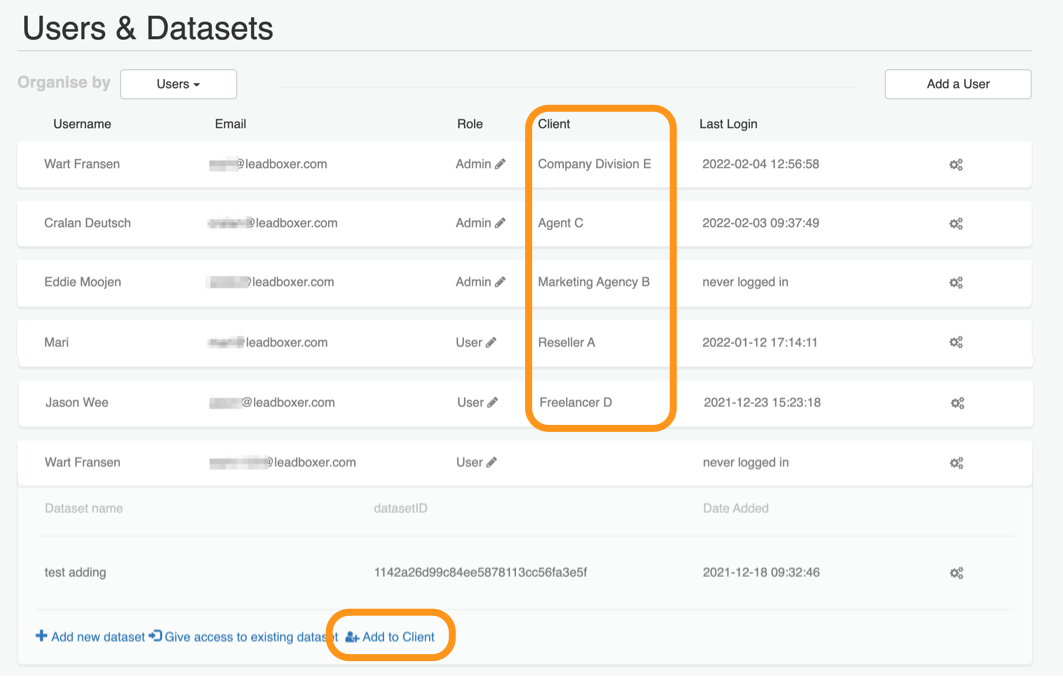
Task: Click the Username column header
Action: point(82,124)
